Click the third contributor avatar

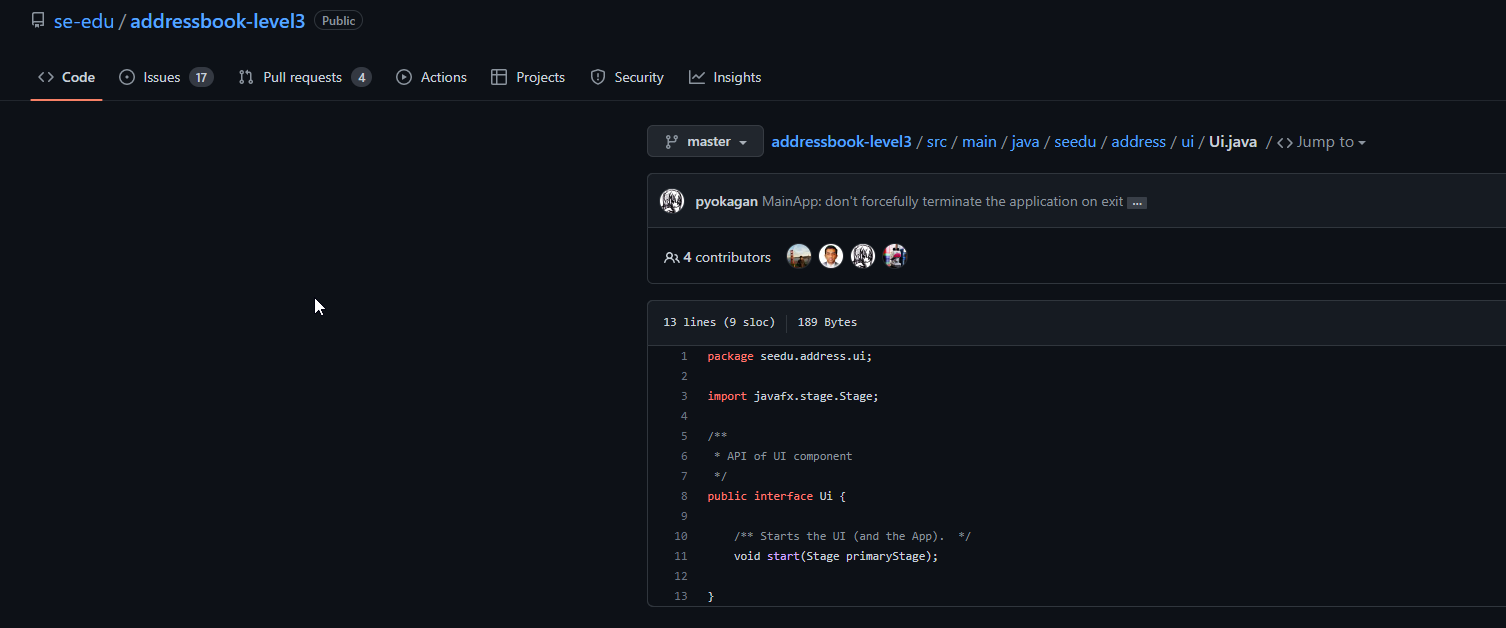click(x=863, y=257)
